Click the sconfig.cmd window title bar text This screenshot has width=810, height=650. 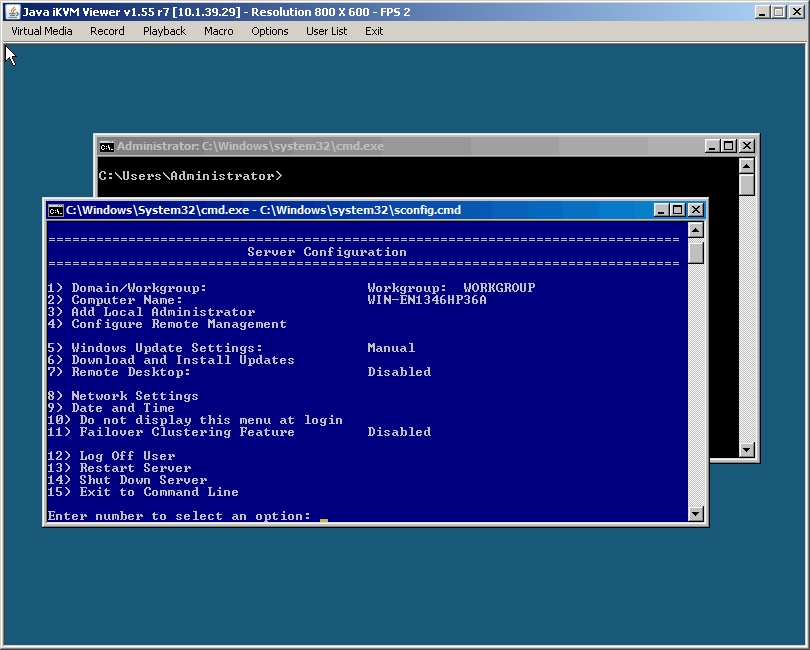(263, 210)
